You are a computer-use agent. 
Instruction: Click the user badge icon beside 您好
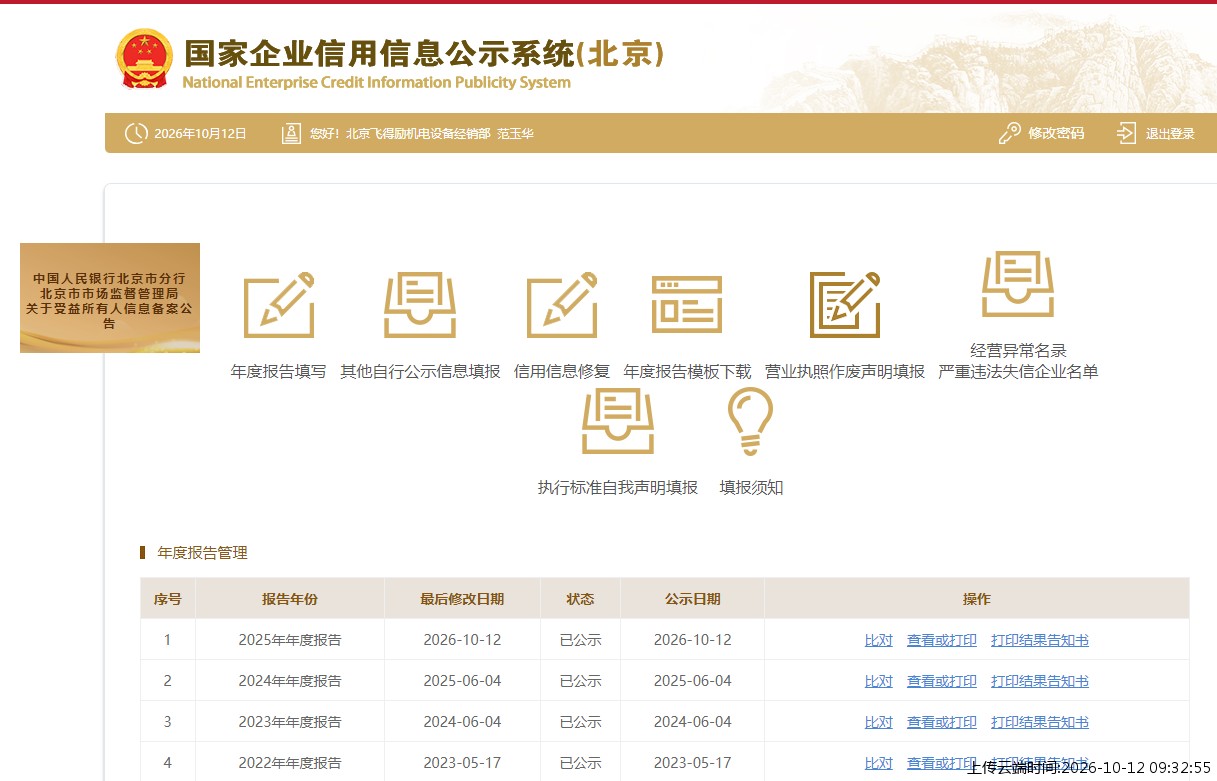tap(291, 133)
